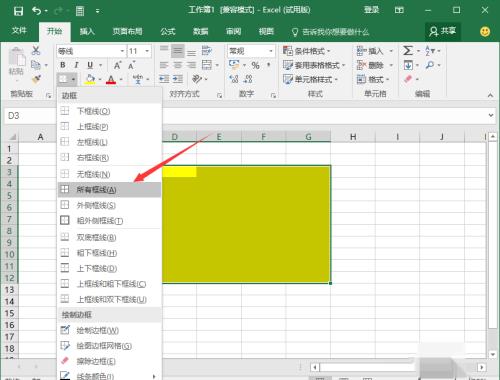The height and width of the screenshot is (380, 500).
Task: Switch to the 插入 ribbon tab
Action: [87, 32]
